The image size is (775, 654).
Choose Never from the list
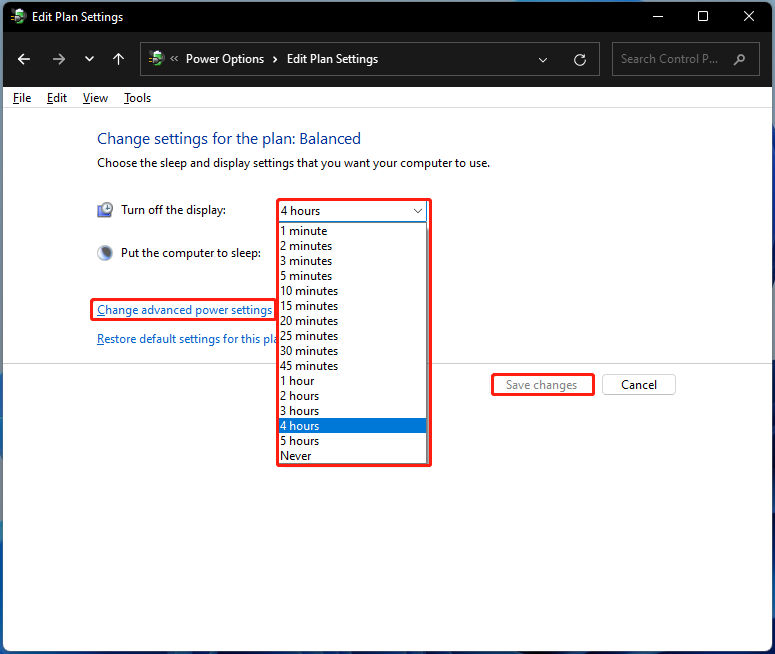[x=353, y=456]
